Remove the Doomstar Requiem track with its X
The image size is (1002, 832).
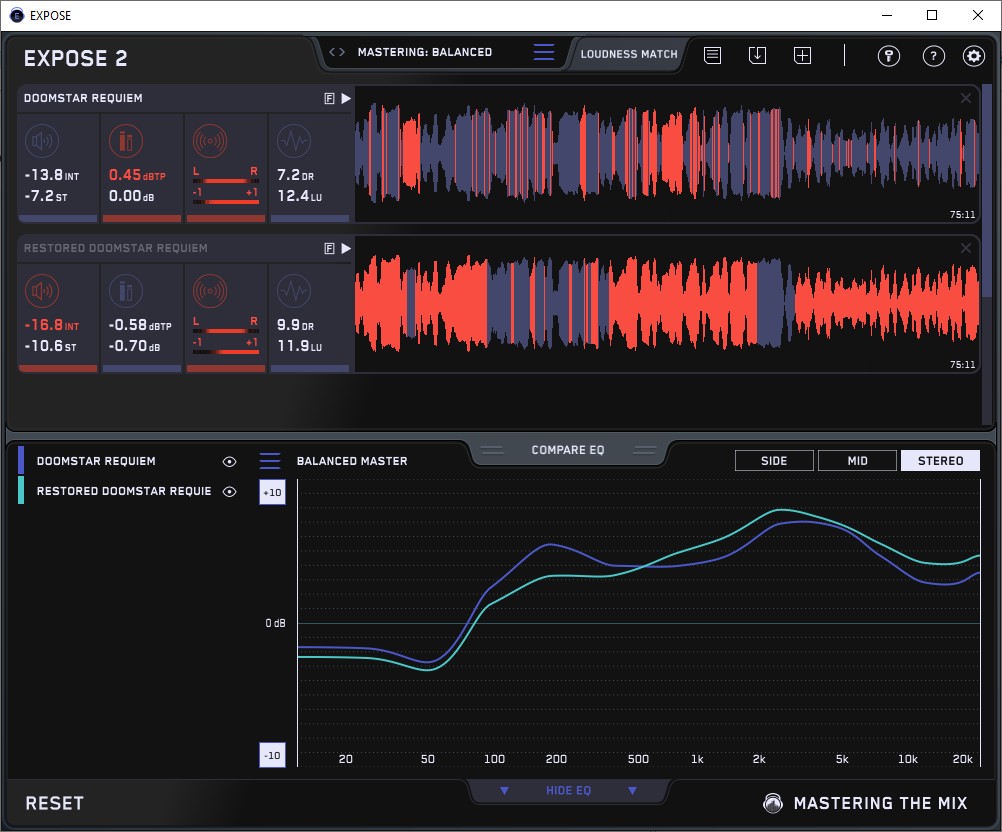(x=966, y=98)
